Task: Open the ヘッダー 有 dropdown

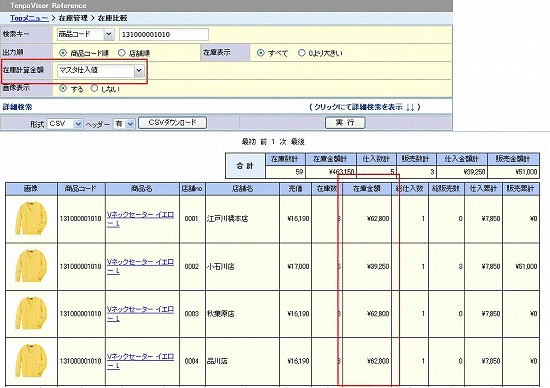Action: (124, 123)
